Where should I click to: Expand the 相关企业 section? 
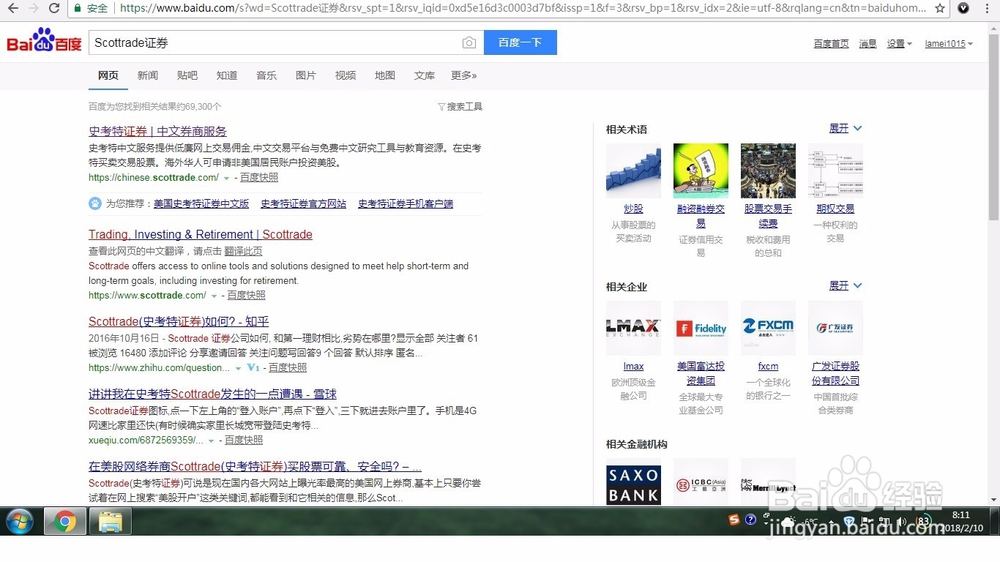tap(845, 286)
